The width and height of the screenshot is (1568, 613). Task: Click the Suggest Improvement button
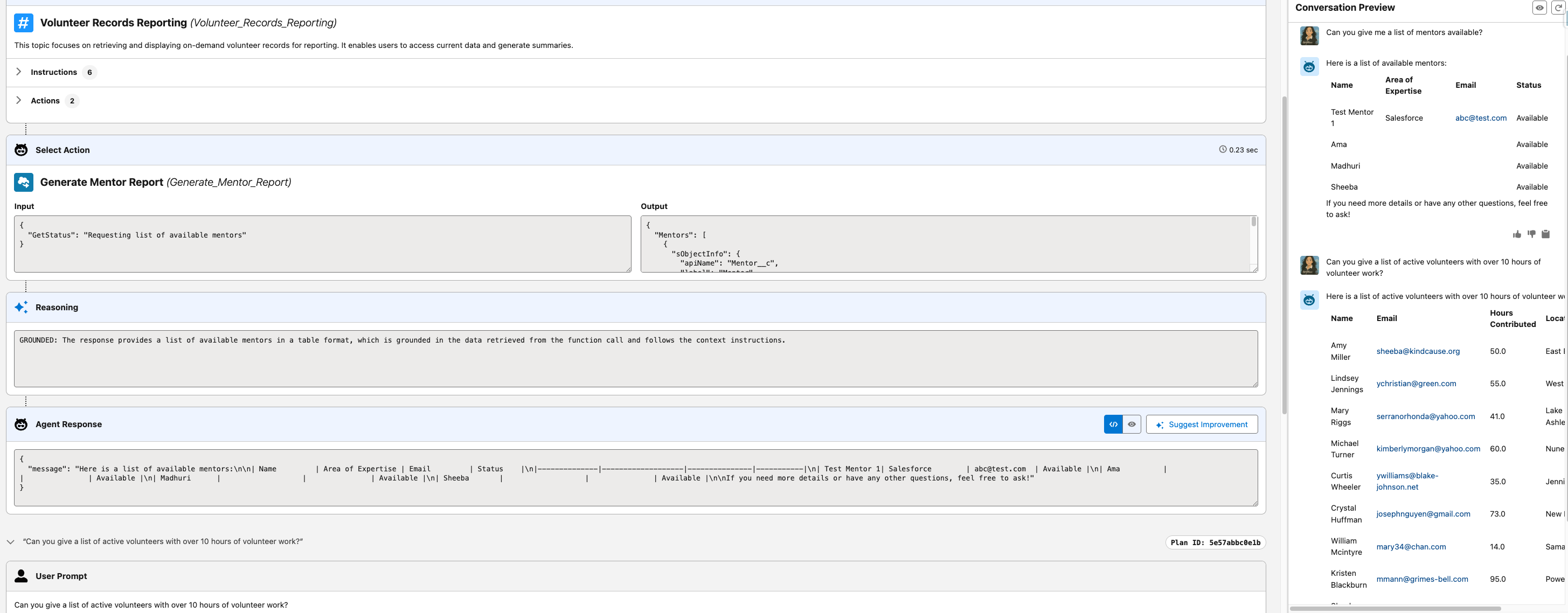click(x=1202, y=424)
